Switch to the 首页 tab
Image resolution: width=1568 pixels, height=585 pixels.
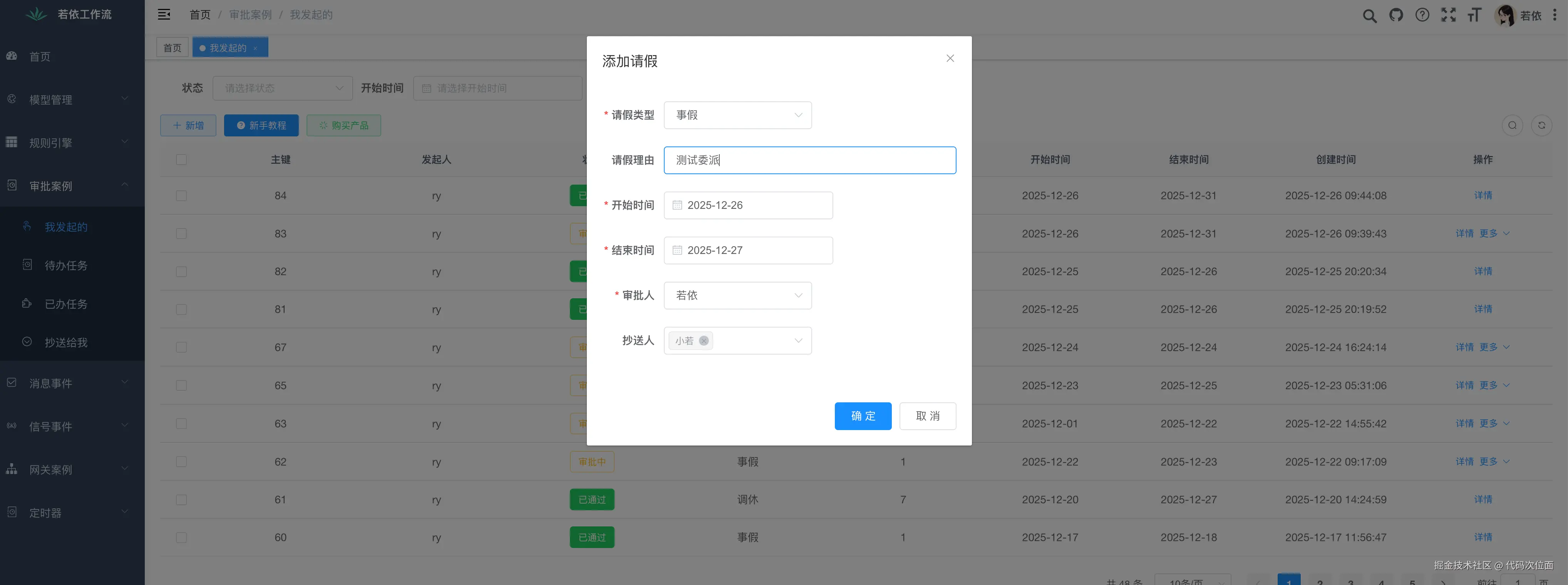pyautogui.click(x=172, y=47)
